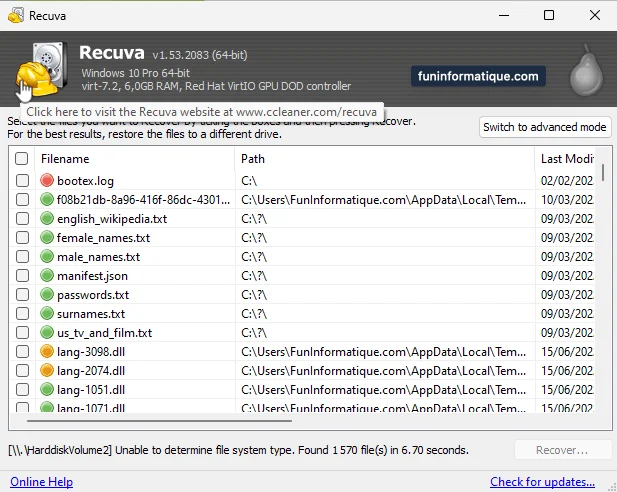Check the lang-3098.dll checkbox
617x492 pixels.
pyautogui.click(x=22, y=351)
